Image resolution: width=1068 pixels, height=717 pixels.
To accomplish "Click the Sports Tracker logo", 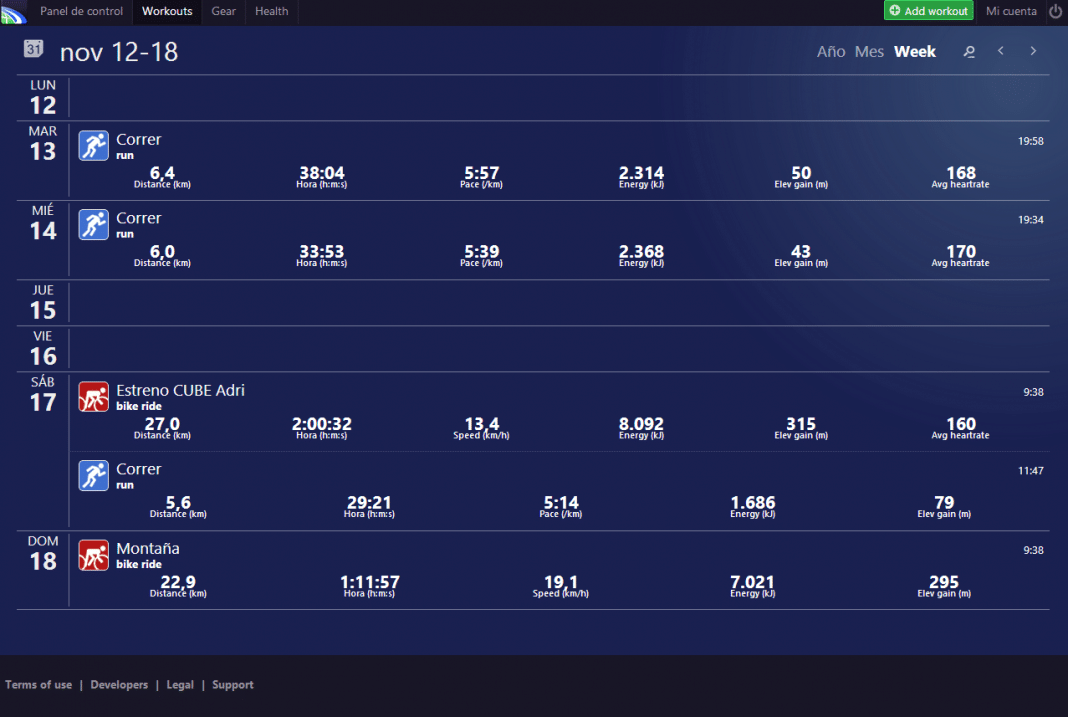I will (x=14, y=11).
